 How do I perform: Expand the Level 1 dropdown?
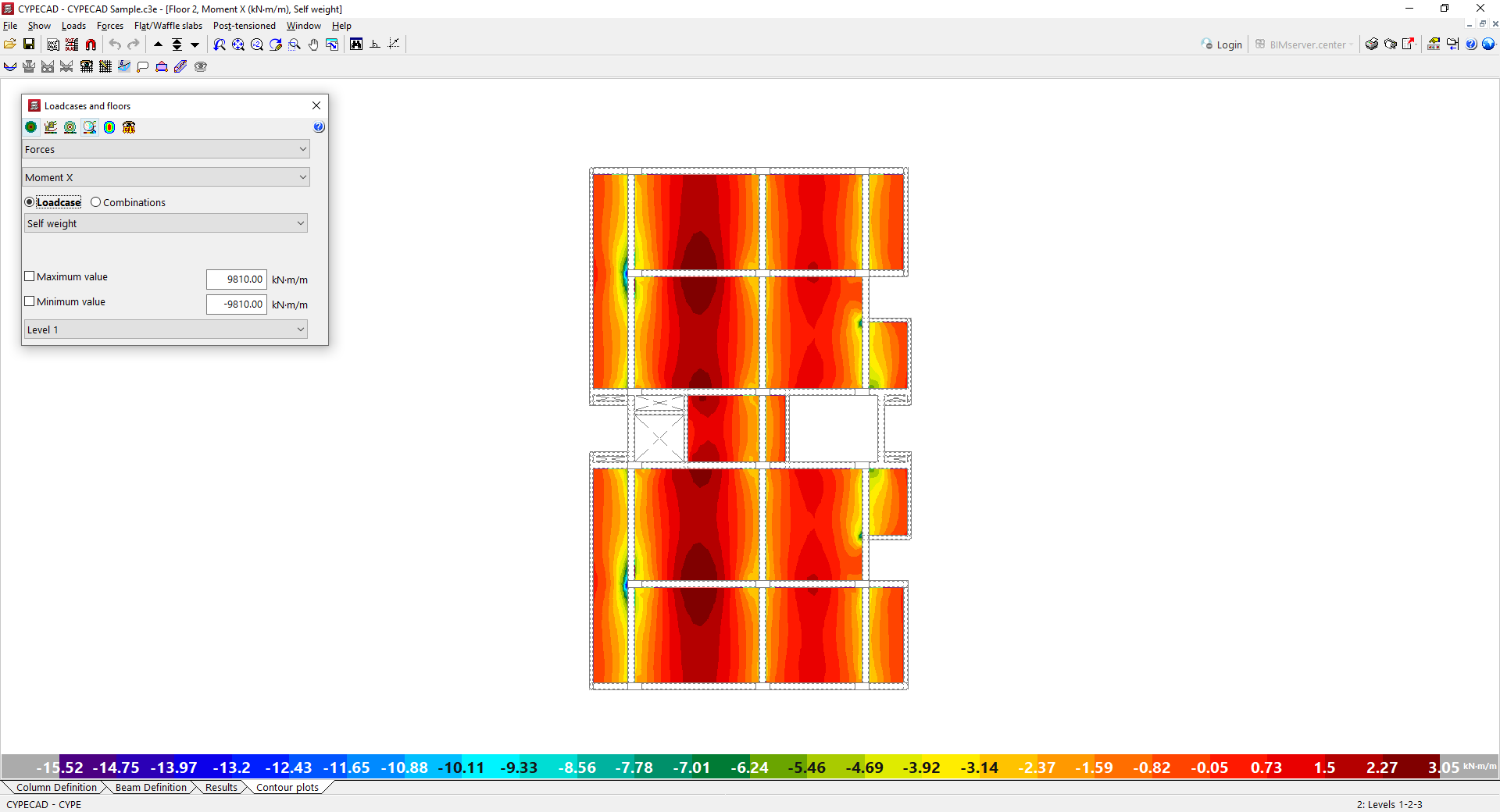pyautogui.click(x=166, y=329)
